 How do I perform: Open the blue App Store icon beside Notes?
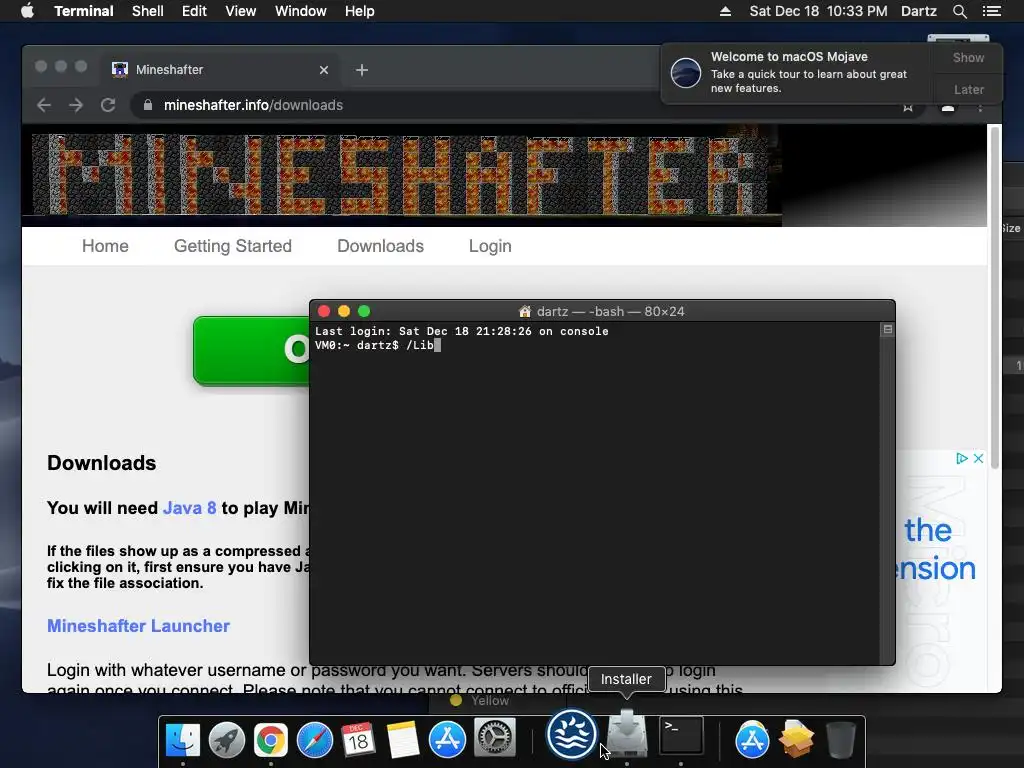pos(447,739)
